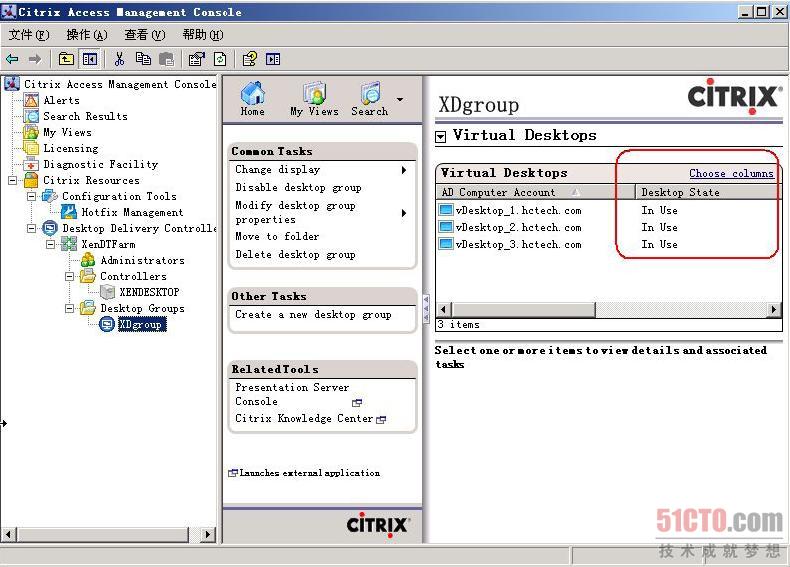This screenshot has width=790, height=567.
Task: Click the Cut scissors toolbar icon
Action: (119, 59)
